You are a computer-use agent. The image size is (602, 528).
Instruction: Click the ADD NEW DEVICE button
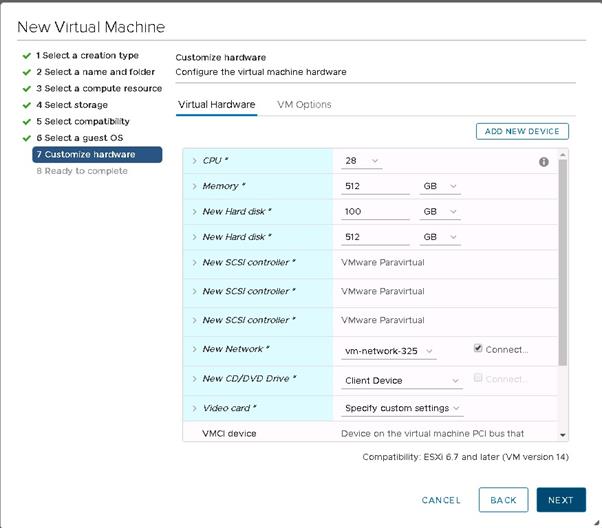click(x=522, y=131)
